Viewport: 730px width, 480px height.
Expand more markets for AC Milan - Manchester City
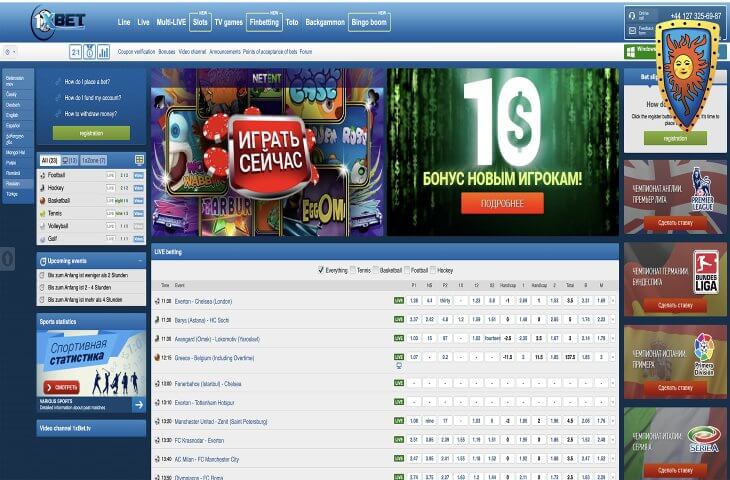point(613,459)
